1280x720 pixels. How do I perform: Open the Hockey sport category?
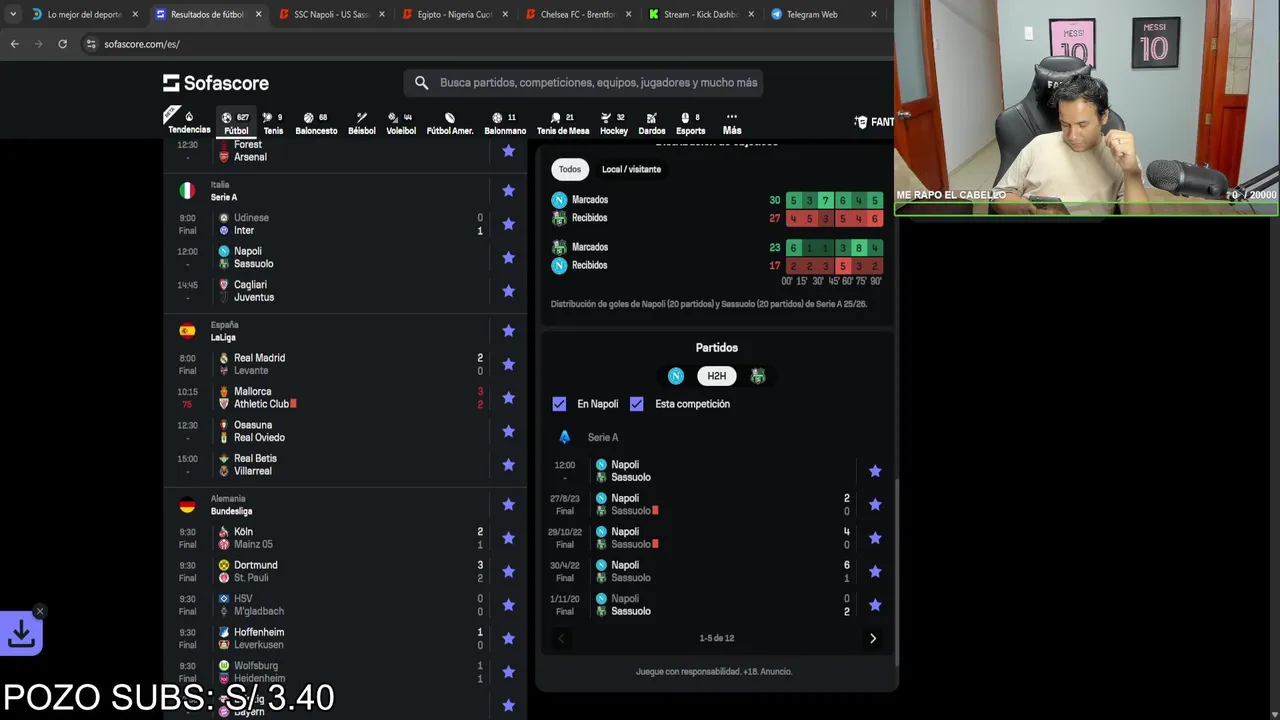click(x=614, y=123)
